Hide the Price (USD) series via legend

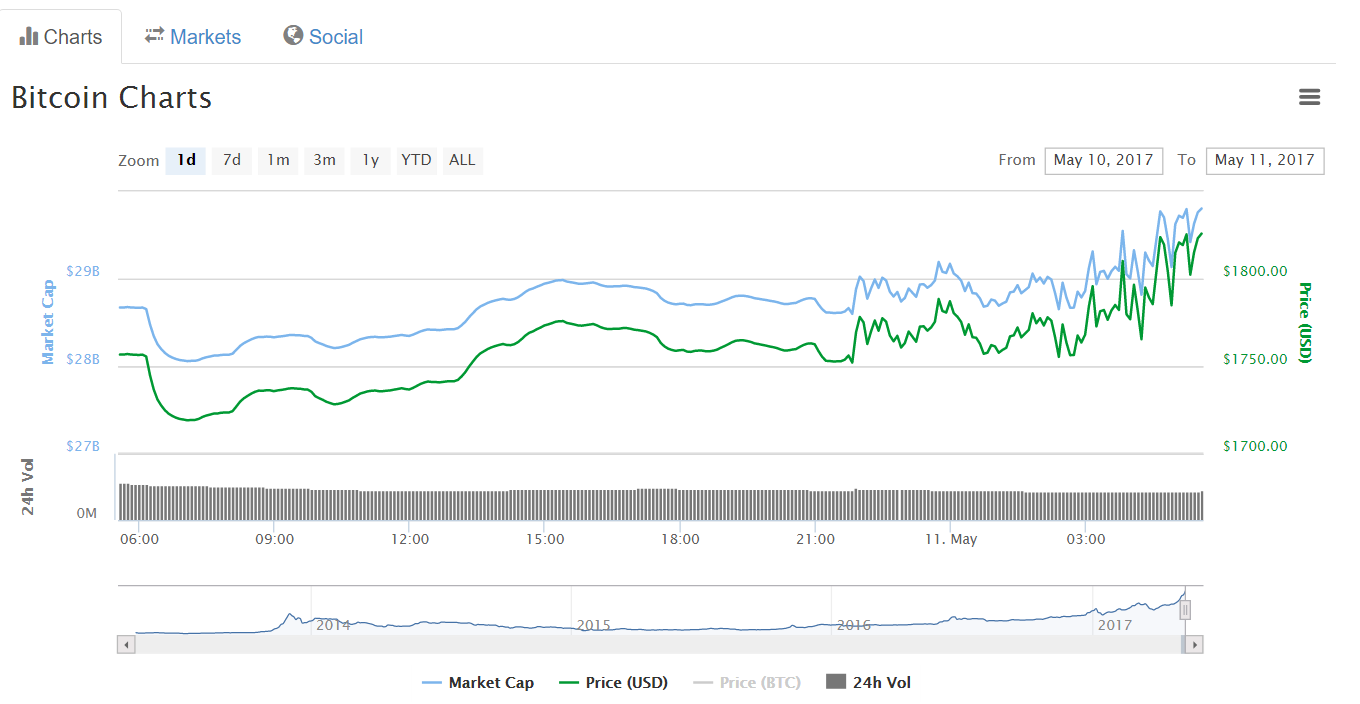pyautogui.click(x=613, y=683)
